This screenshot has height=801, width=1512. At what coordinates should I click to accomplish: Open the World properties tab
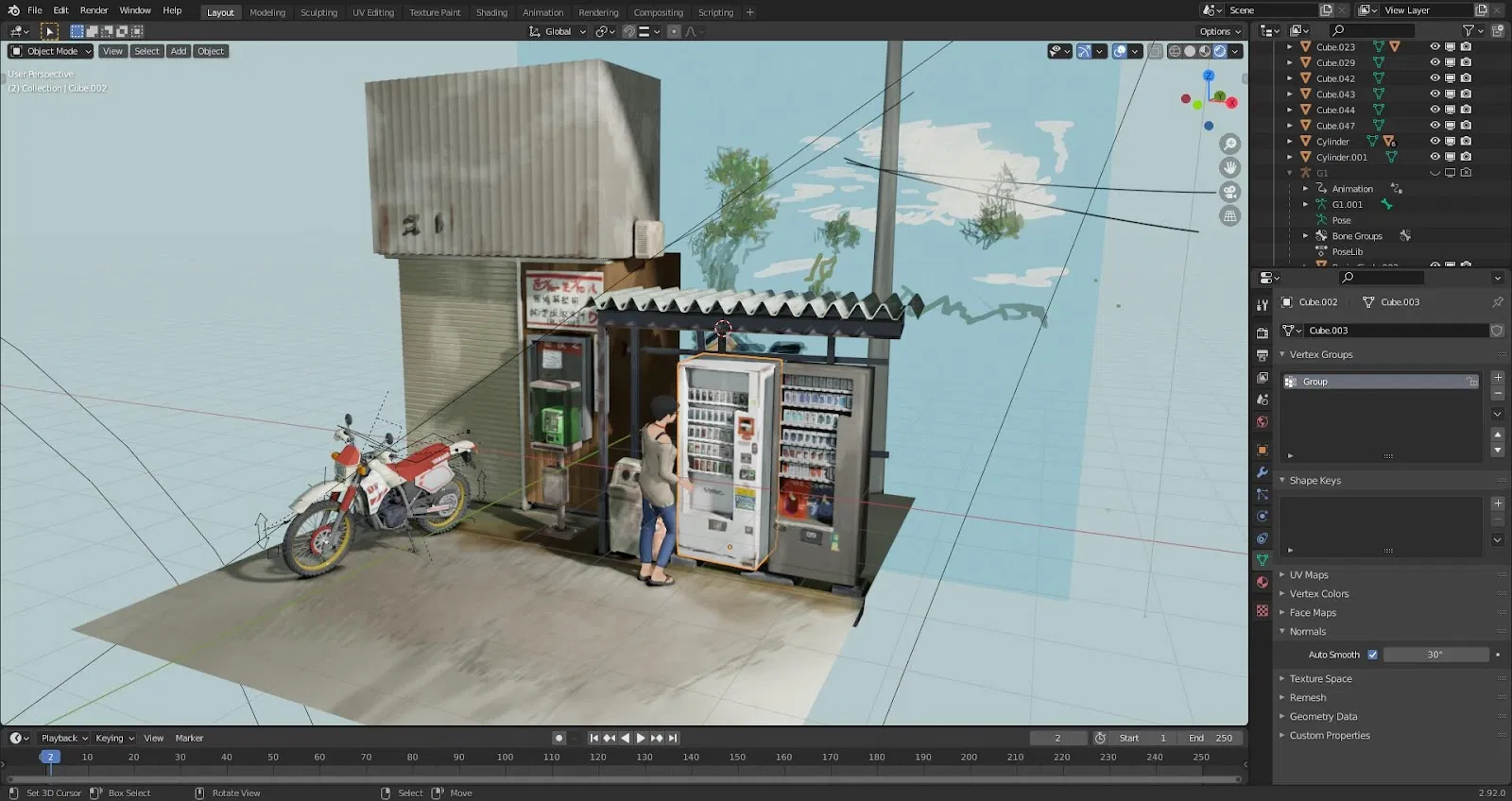[x=1263, y=422]
